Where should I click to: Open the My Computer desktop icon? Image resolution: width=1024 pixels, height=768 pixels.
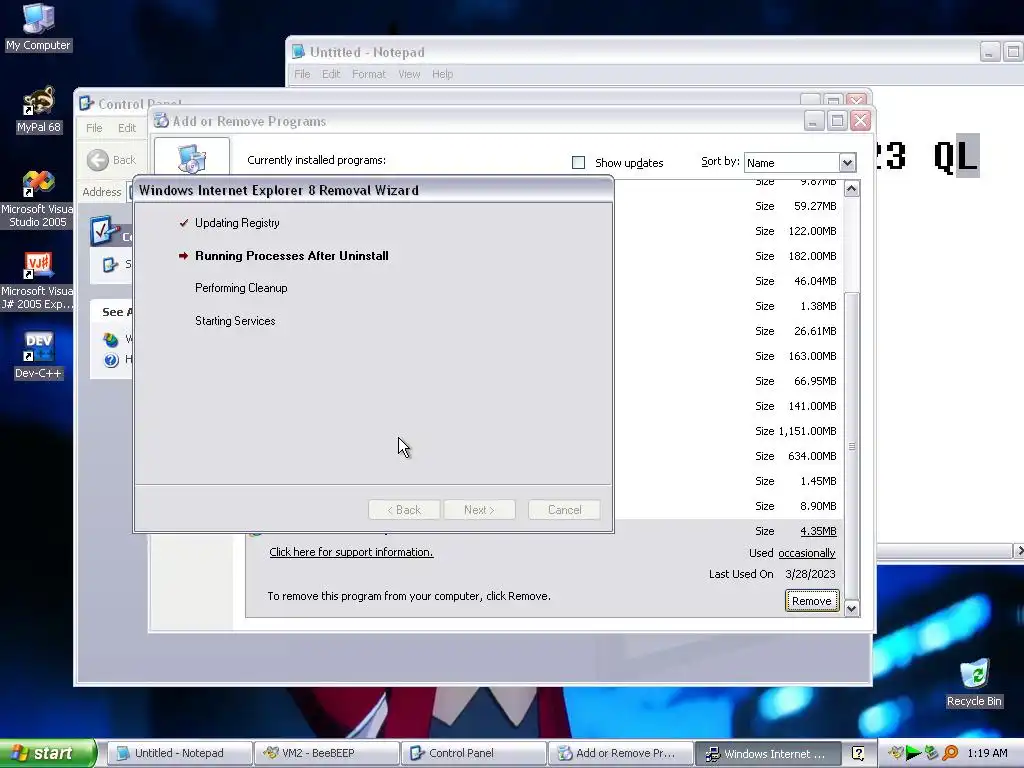tap(38, 26)
